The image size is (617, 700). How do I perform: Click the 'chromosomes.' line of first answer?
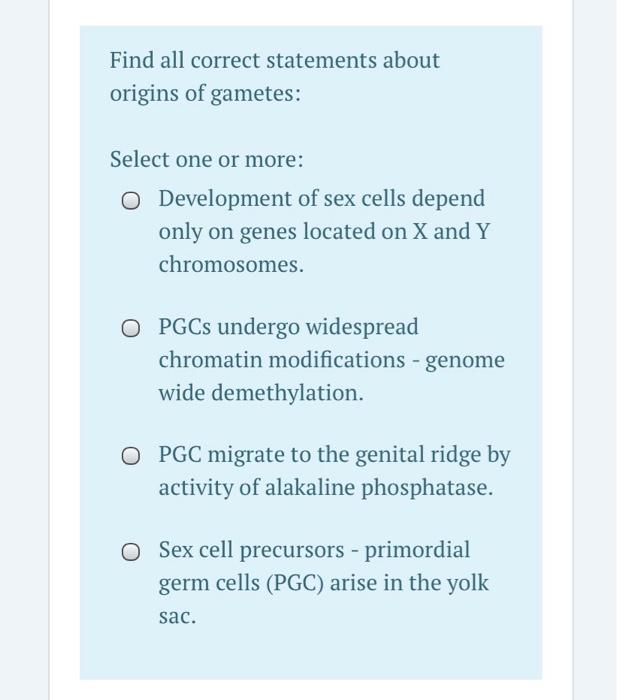(x=231, y=264)
